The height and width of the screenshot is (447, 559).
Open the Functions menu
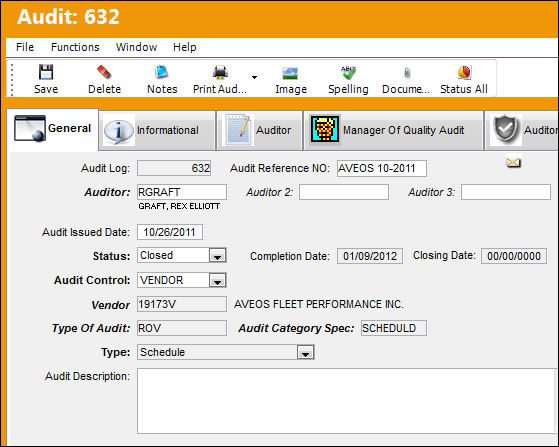[75, 47]
